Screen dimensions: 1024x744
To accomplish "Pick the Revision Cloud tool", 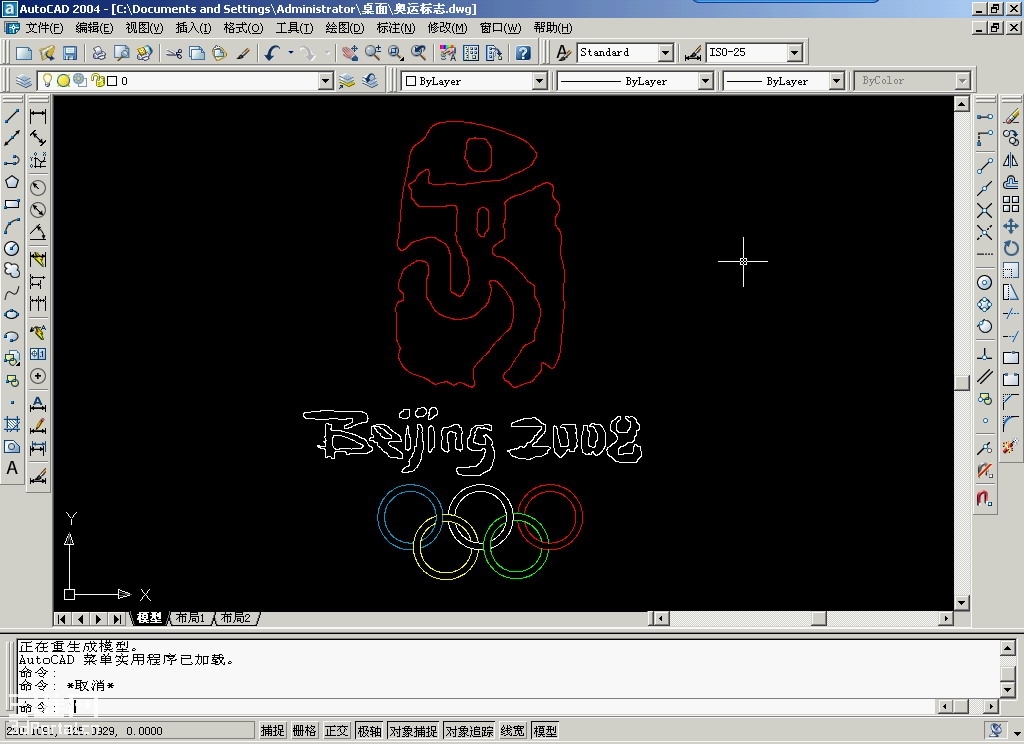I will pos(12,270).
